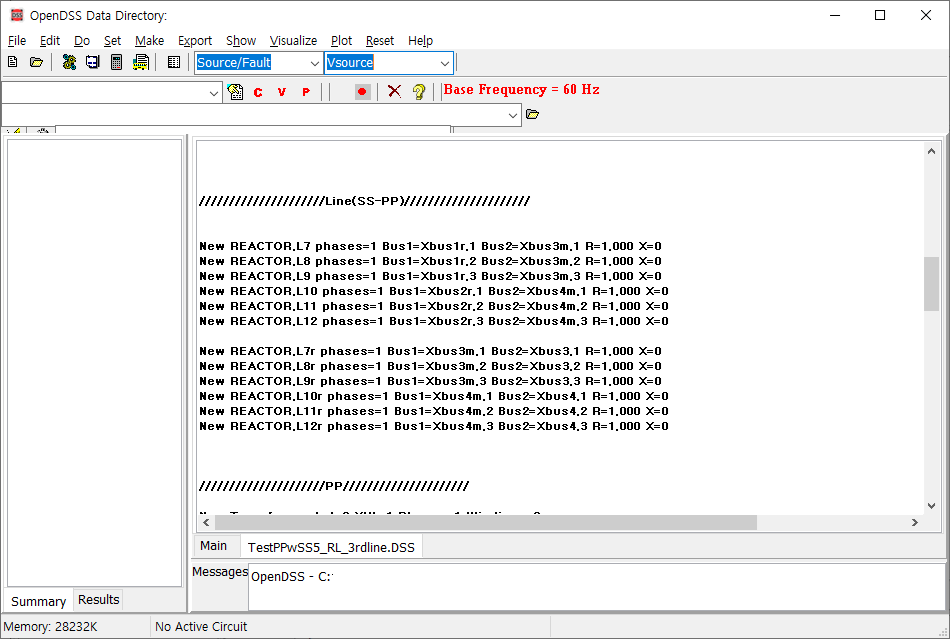
Task: Click the script line defining REACTOR.L11r
Action: tap(434, 411)
